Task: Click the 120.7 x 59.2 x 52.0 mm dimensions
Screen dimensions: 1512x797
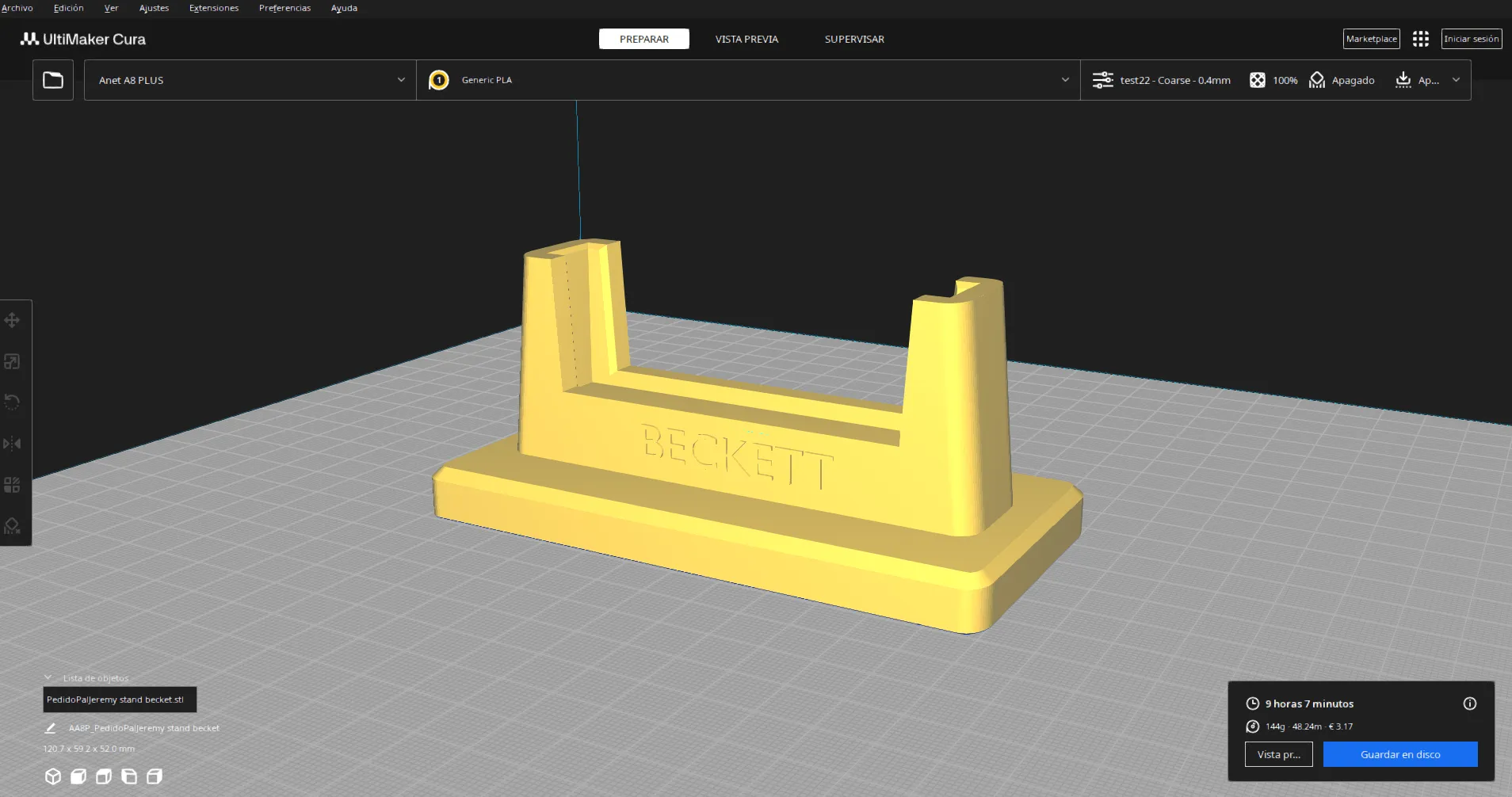Action: point(89,749)
